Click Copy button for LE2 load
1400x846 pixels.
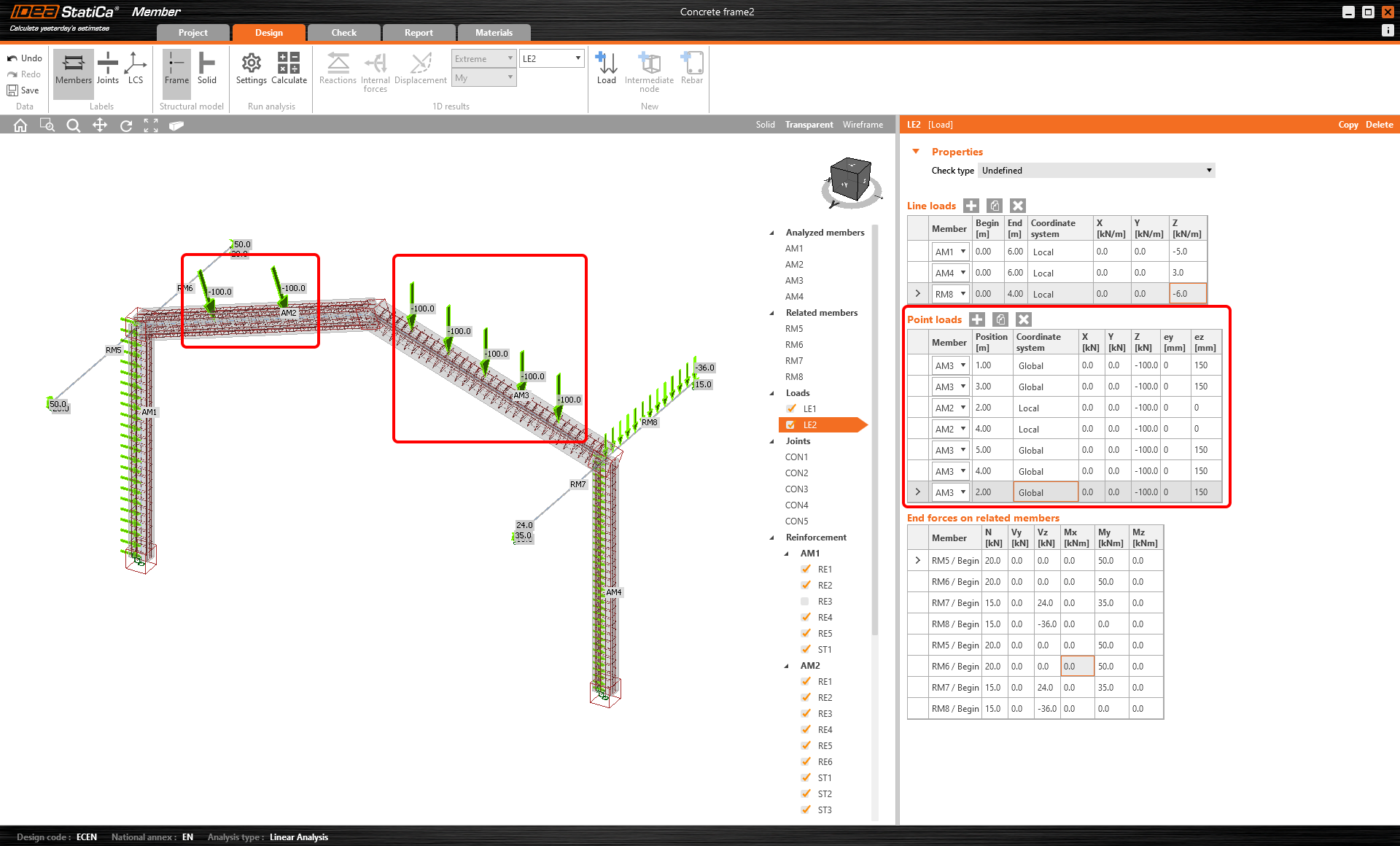[x=1348, y=124]
